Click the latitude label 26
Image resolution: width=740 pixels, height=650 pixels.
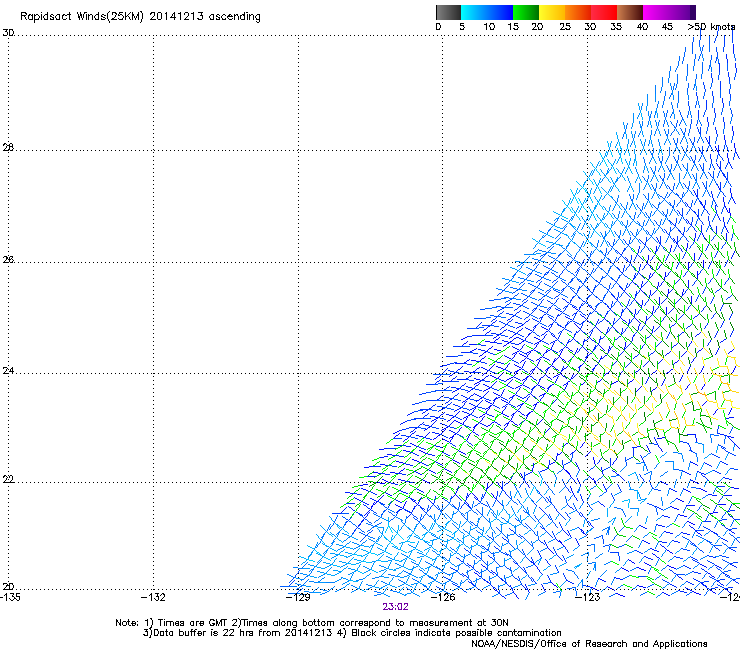(x=8, y=260)
